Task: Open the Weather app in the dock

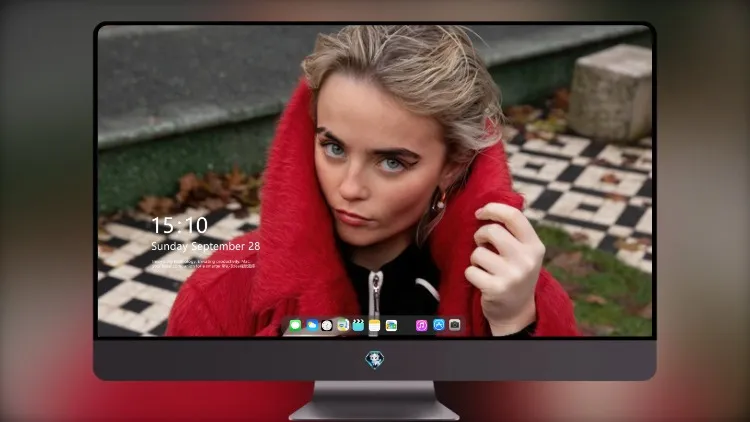Action: 312,325
